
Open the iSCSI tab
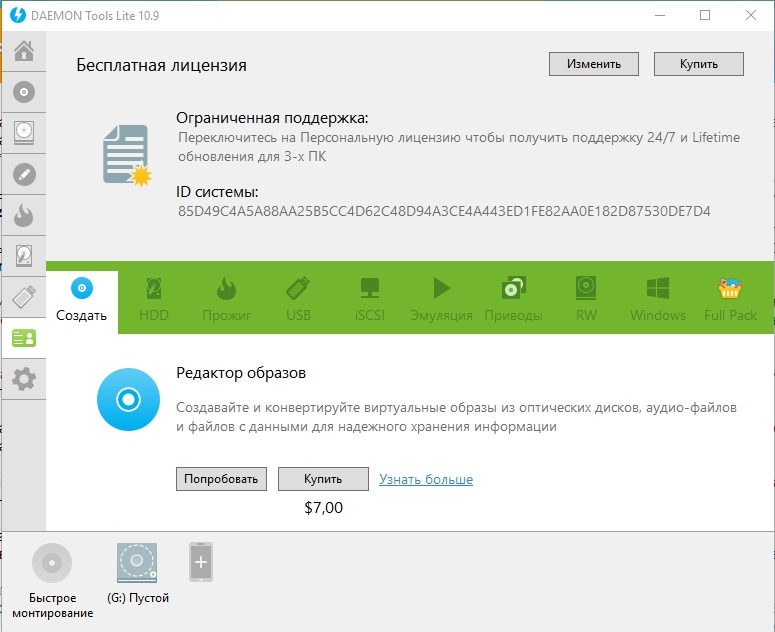click(x=370, y=299)
